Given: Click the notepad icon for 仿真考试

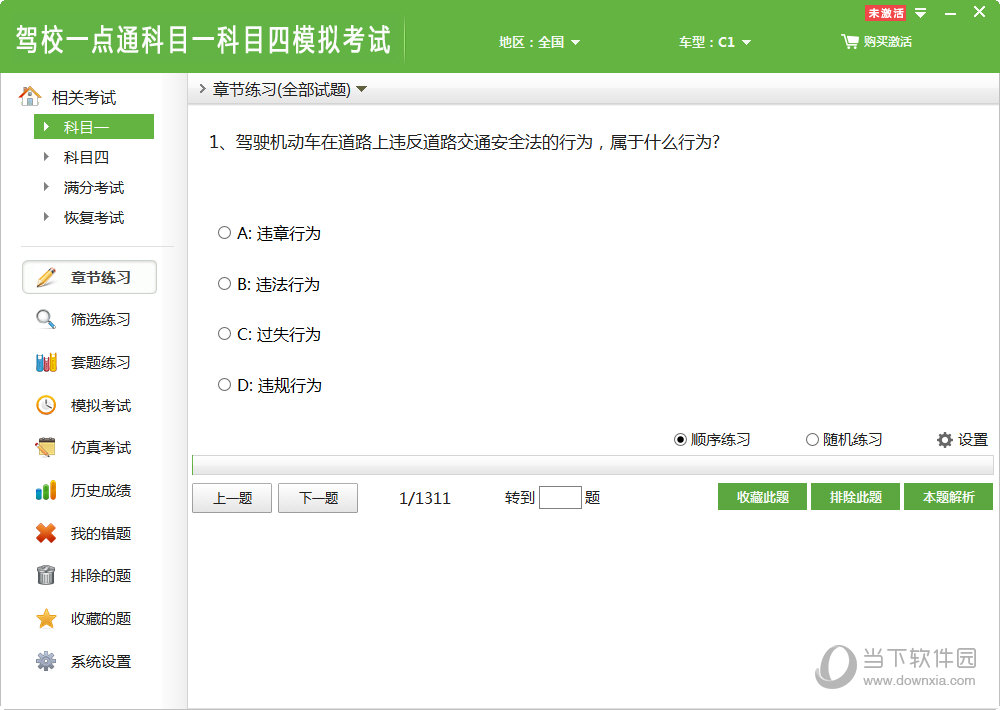Looking at the screenshot, I should 46,447.
